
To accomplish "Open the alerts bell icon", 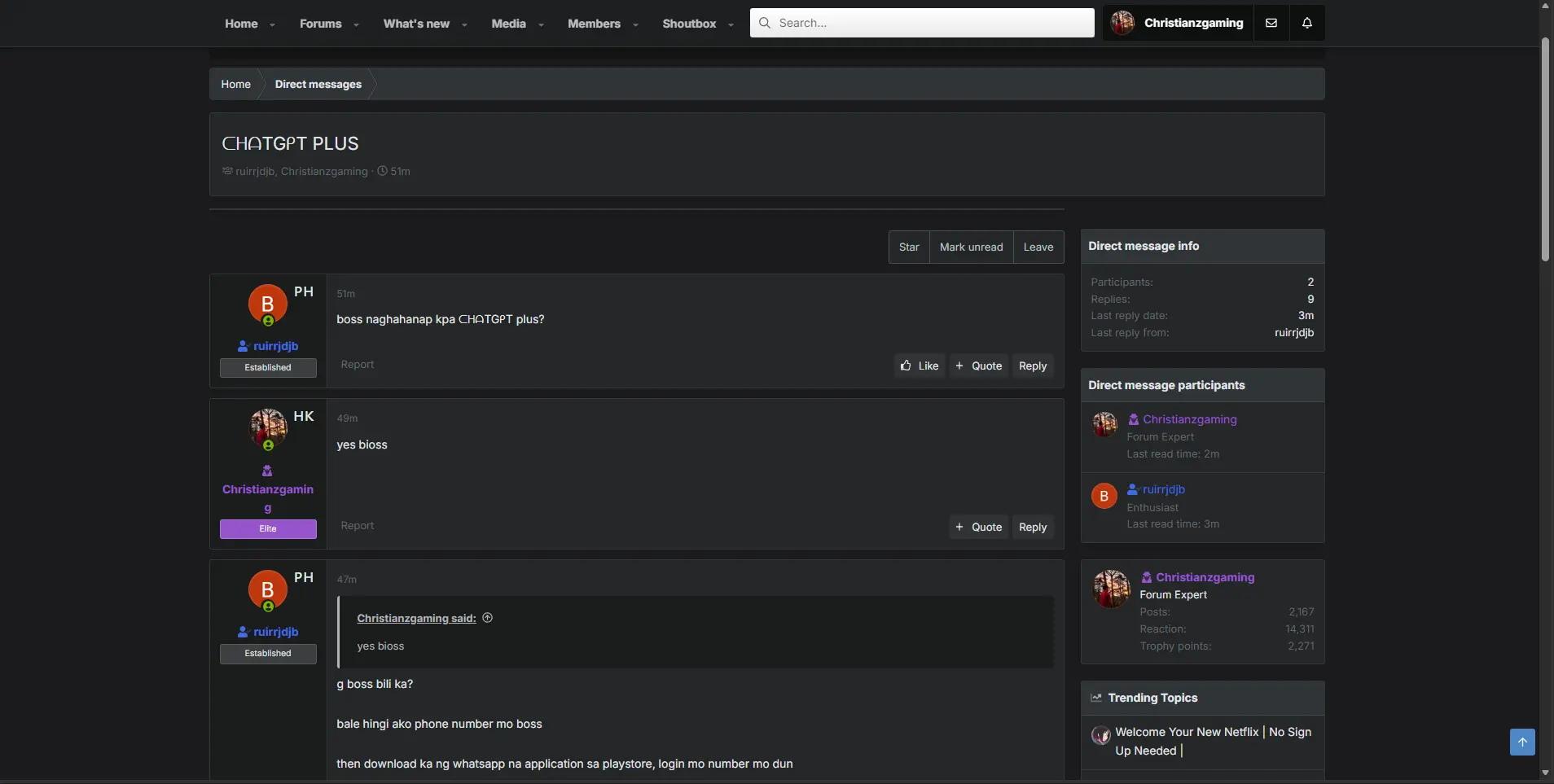I will pos(1306,23).
